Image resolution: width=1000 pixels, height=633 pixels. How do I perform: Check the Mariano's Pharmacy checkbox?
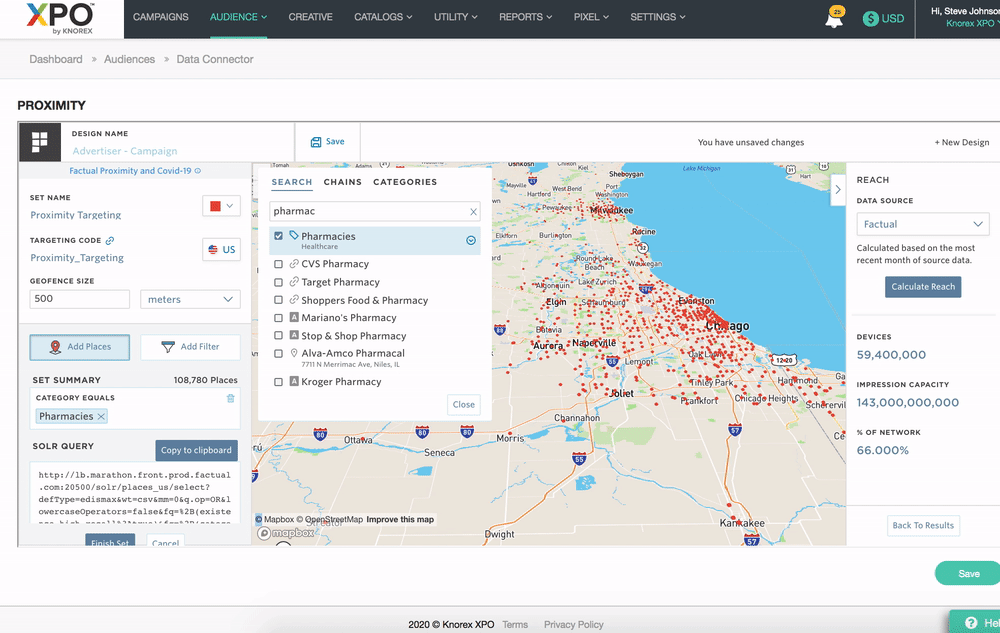(x=278, y=317)
